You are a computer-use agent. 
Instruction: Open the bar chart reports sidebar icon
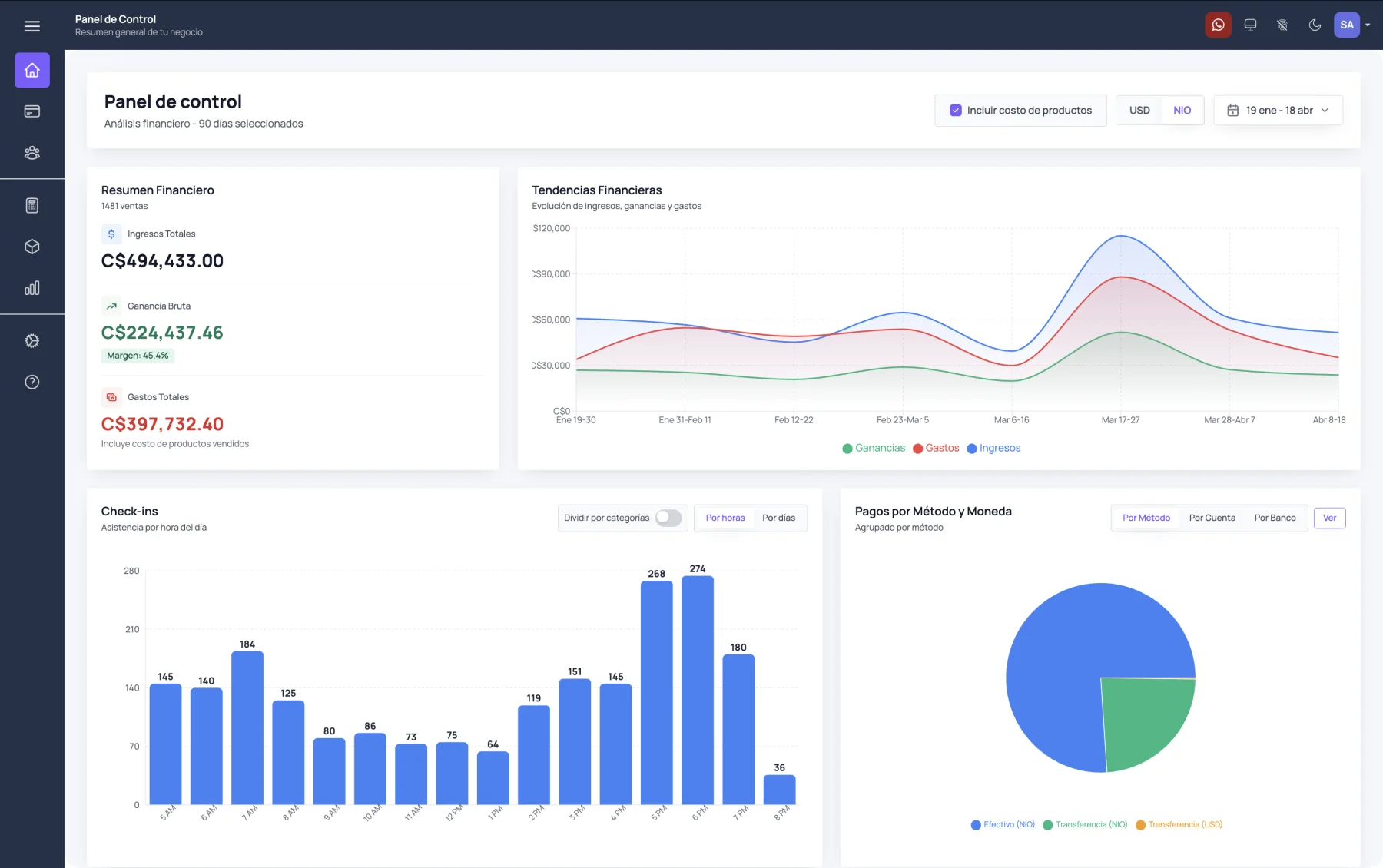pos(32,288)
